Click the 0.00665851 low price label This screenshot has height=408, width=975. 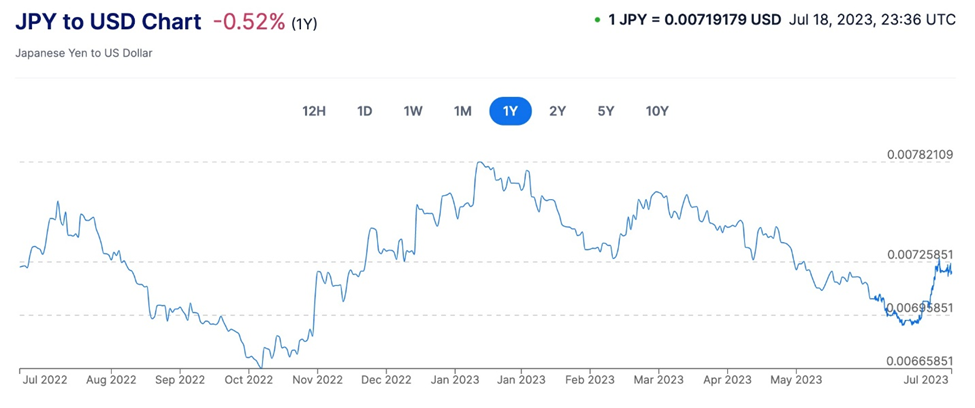920,360
